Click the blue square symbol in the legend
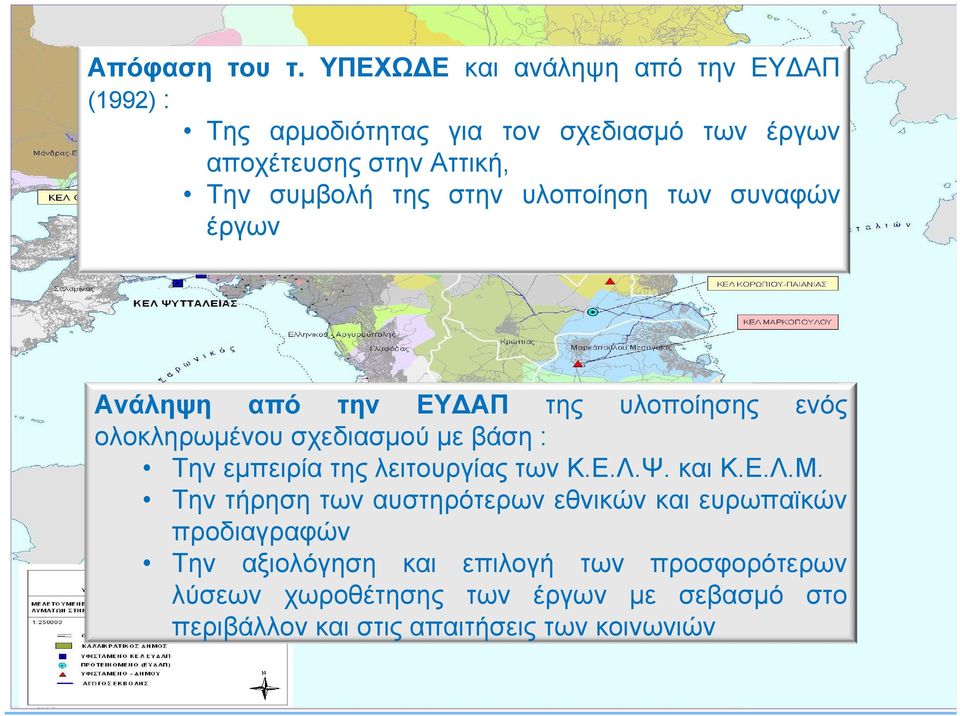Image resolution: width=960 pixels, height=716 pixels. coord(62,655)
